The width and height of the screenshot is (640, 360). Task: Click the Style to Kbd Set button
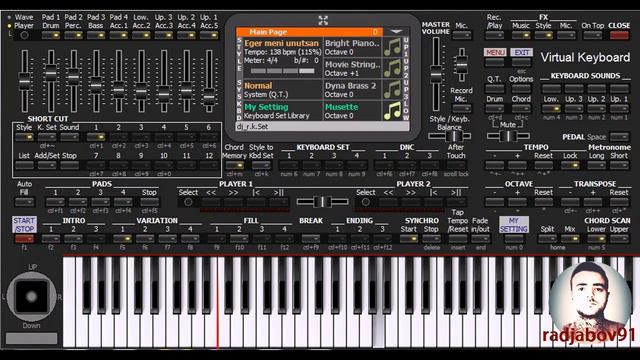click(x=261, y=165)
